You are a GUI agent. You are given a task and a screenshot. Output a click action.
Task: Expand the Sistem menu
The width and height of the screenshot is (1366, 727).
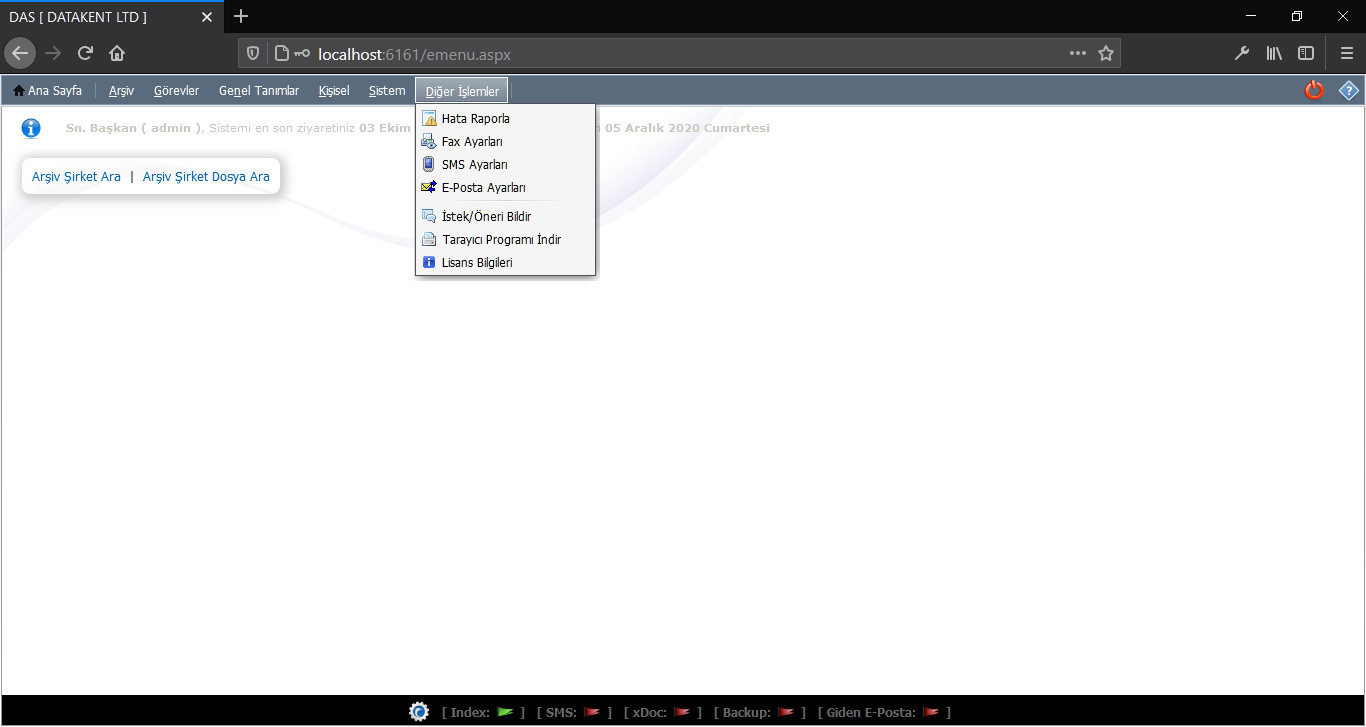387,91
